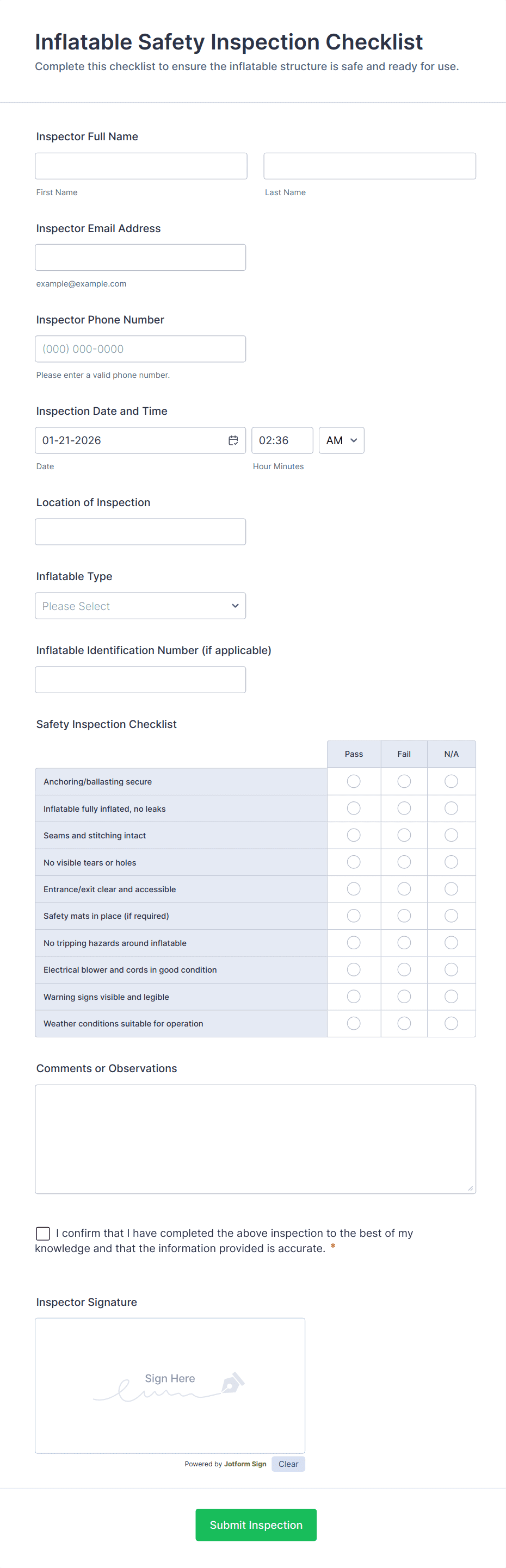Mark Weather conditions suitable as Pass
This screenshot has height=1568, width=506.
coord(353,1023)
